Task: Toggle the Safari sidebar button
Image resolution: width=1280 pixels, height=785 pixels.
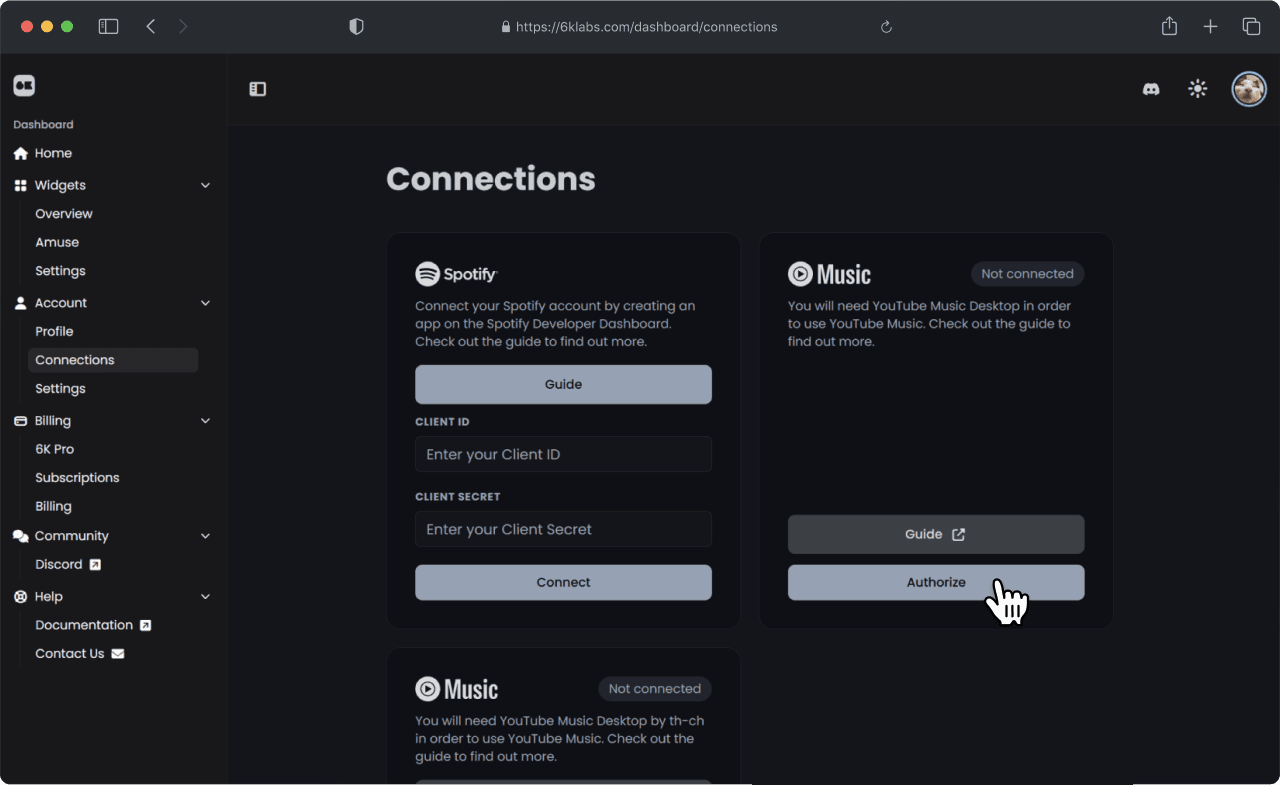Action: tap(108, 27)
